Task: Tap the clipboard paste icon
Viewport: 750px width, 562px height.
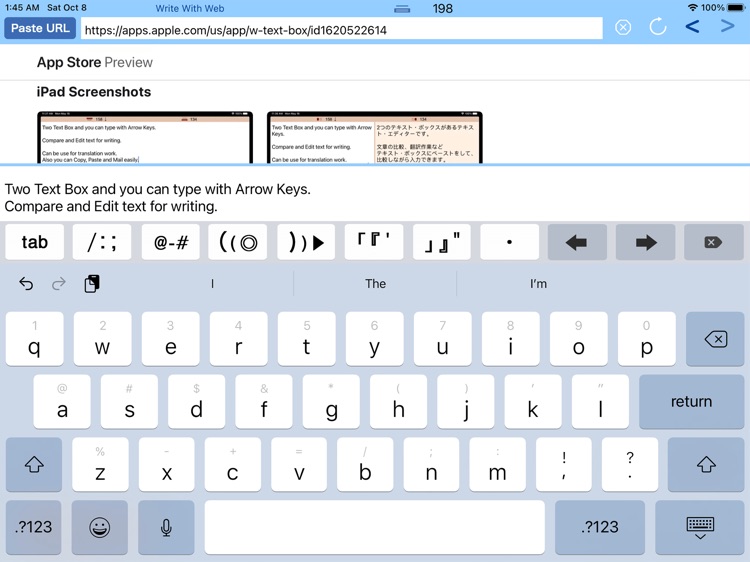Action: 92,284
